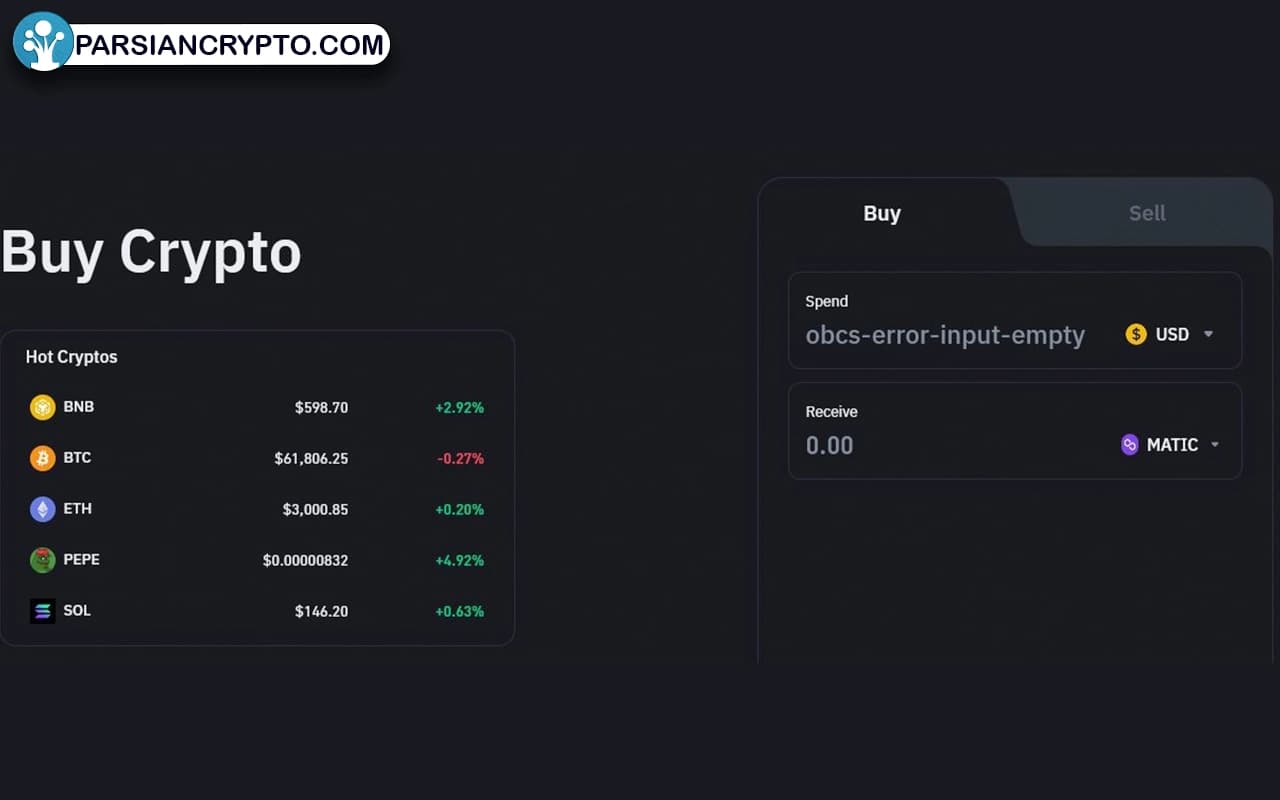This screenshot has width=1280, height=800.
Task: Expand the USD currency dropdown arrow
Action: 1208,334
